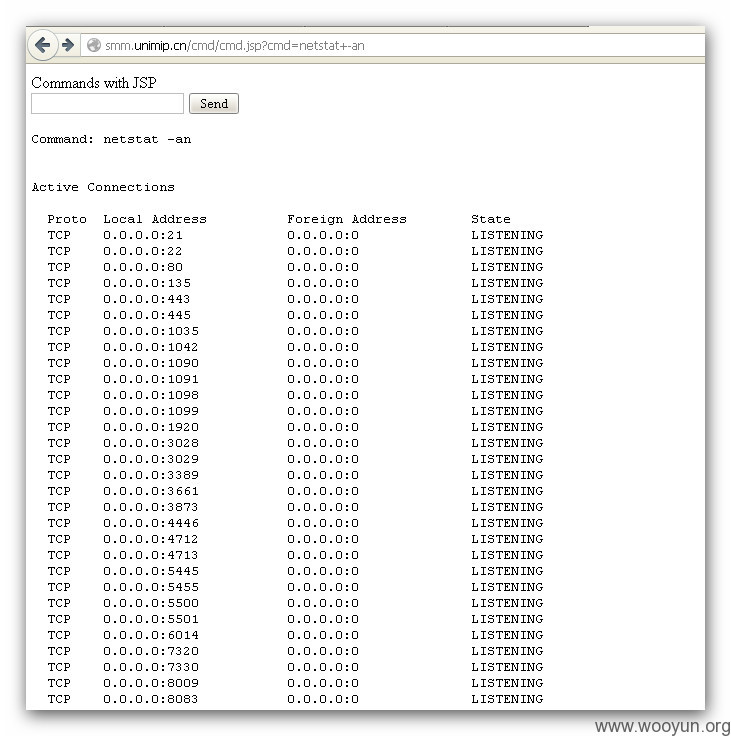Select local address 0.0.0.0:21
The image size is (731, 736).
(x=143, y=235)
